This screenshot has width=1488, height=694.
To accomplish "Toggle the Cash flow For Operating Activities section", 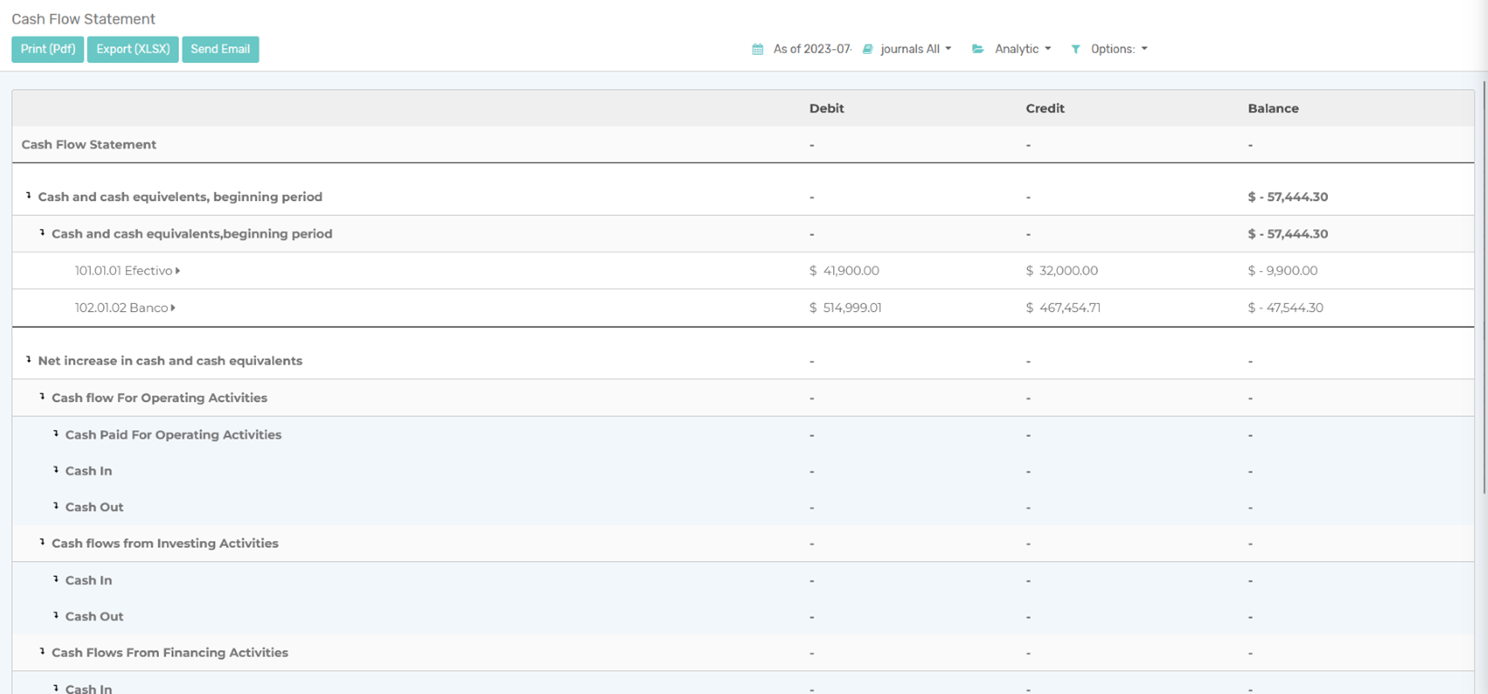I will pos(159,398).
